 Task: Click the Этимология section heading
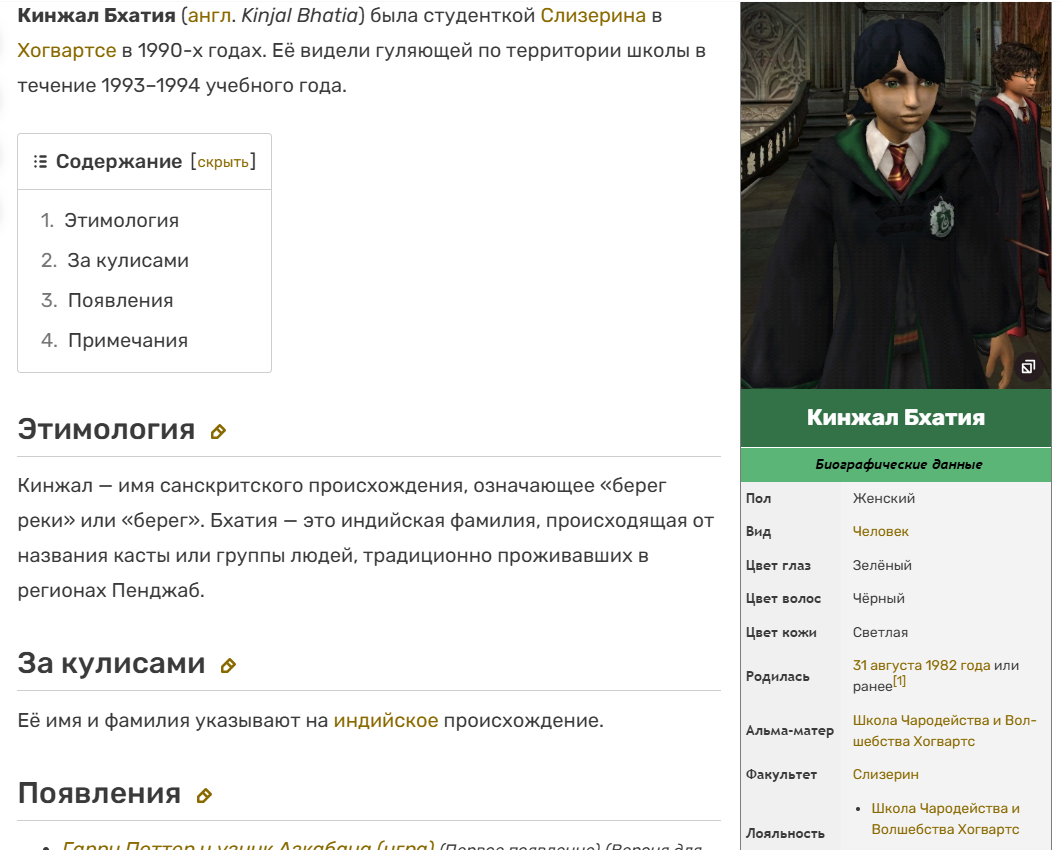pos(106,429)
